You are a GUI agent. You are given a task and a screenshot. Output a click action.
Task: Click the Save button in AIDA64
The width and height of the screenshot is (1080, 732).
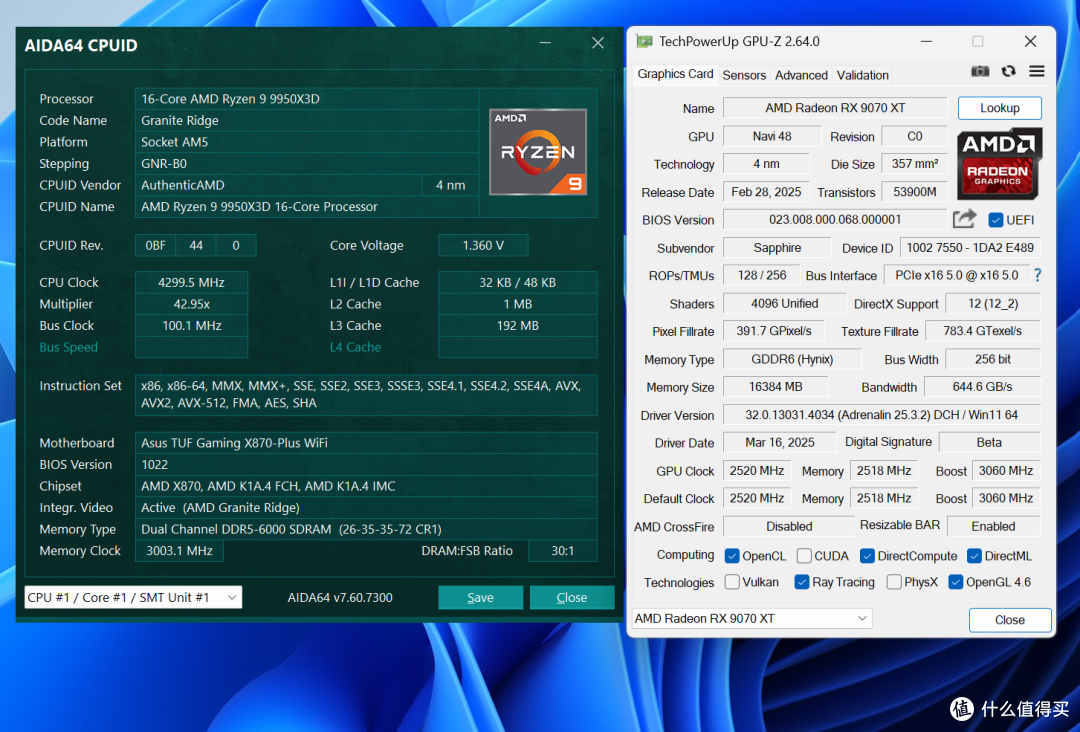(x=480, y=597)
